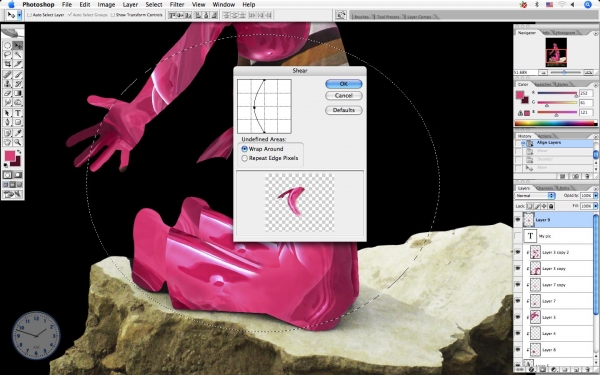
Task: Select the Lasso tool
Action: point(7,55)
